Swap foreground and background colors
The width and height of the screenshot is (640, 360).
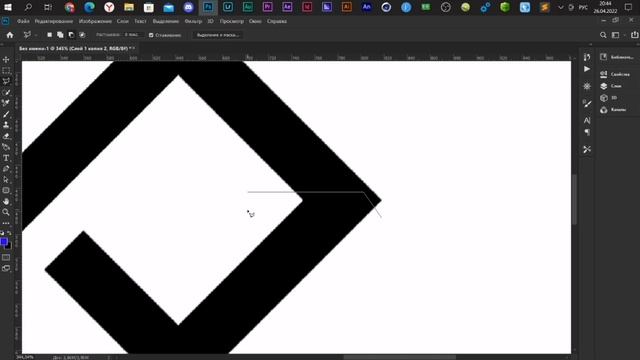coord(9,233)
